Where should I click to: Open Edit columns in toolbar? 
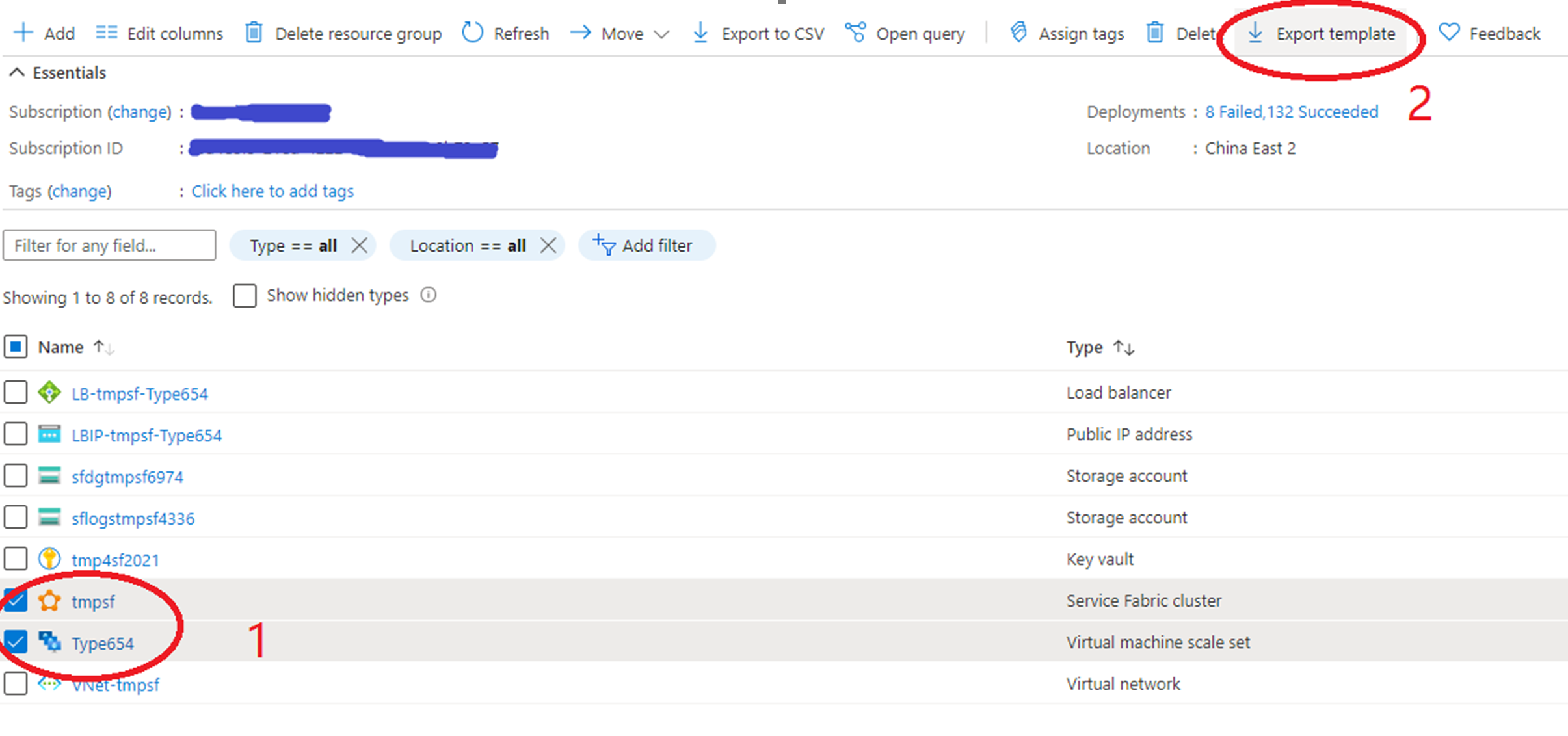(x=159, y=33)
